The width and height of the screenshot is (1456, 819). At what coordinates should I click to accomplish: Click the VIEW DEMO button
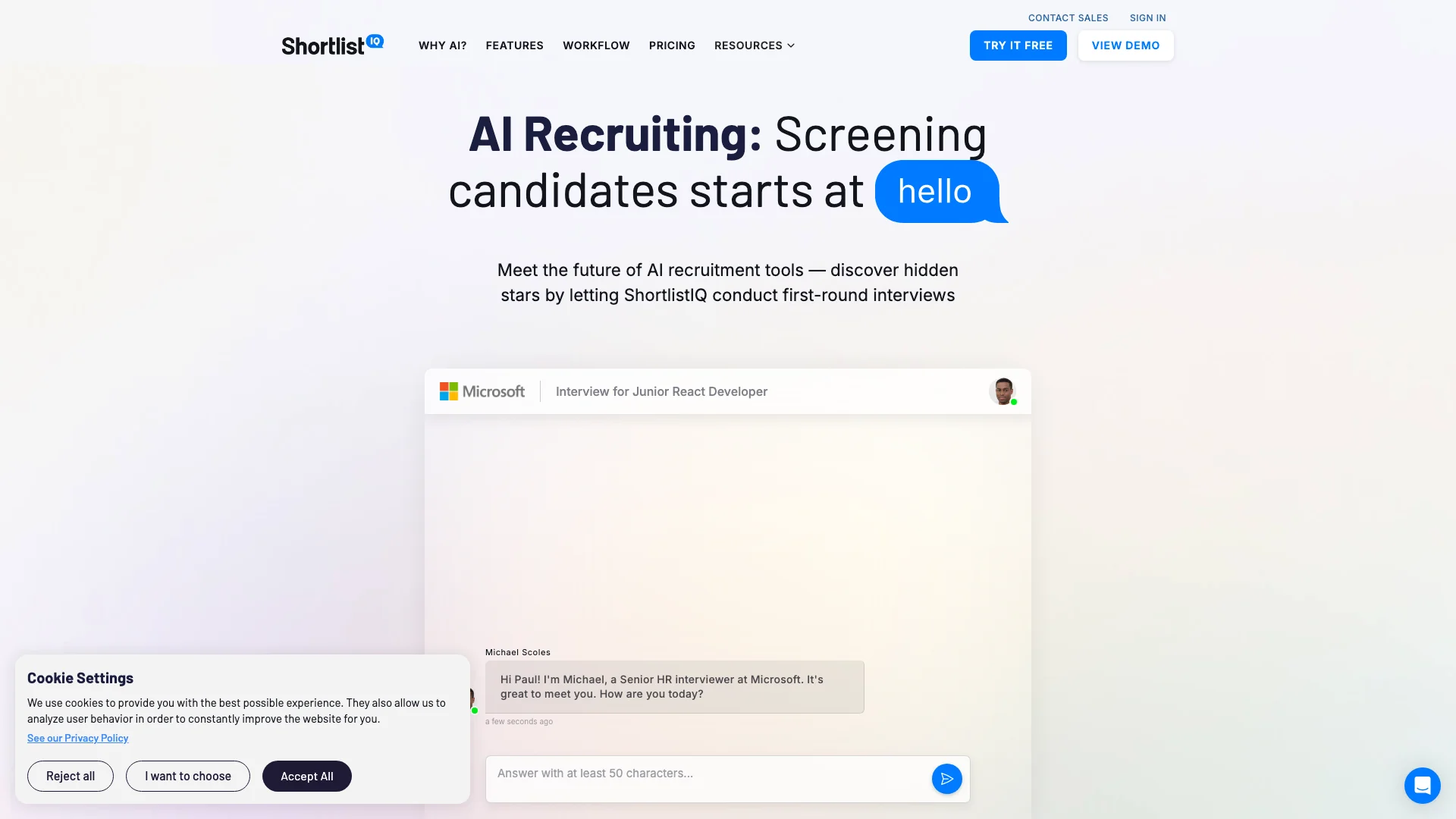coord(1126,45)
